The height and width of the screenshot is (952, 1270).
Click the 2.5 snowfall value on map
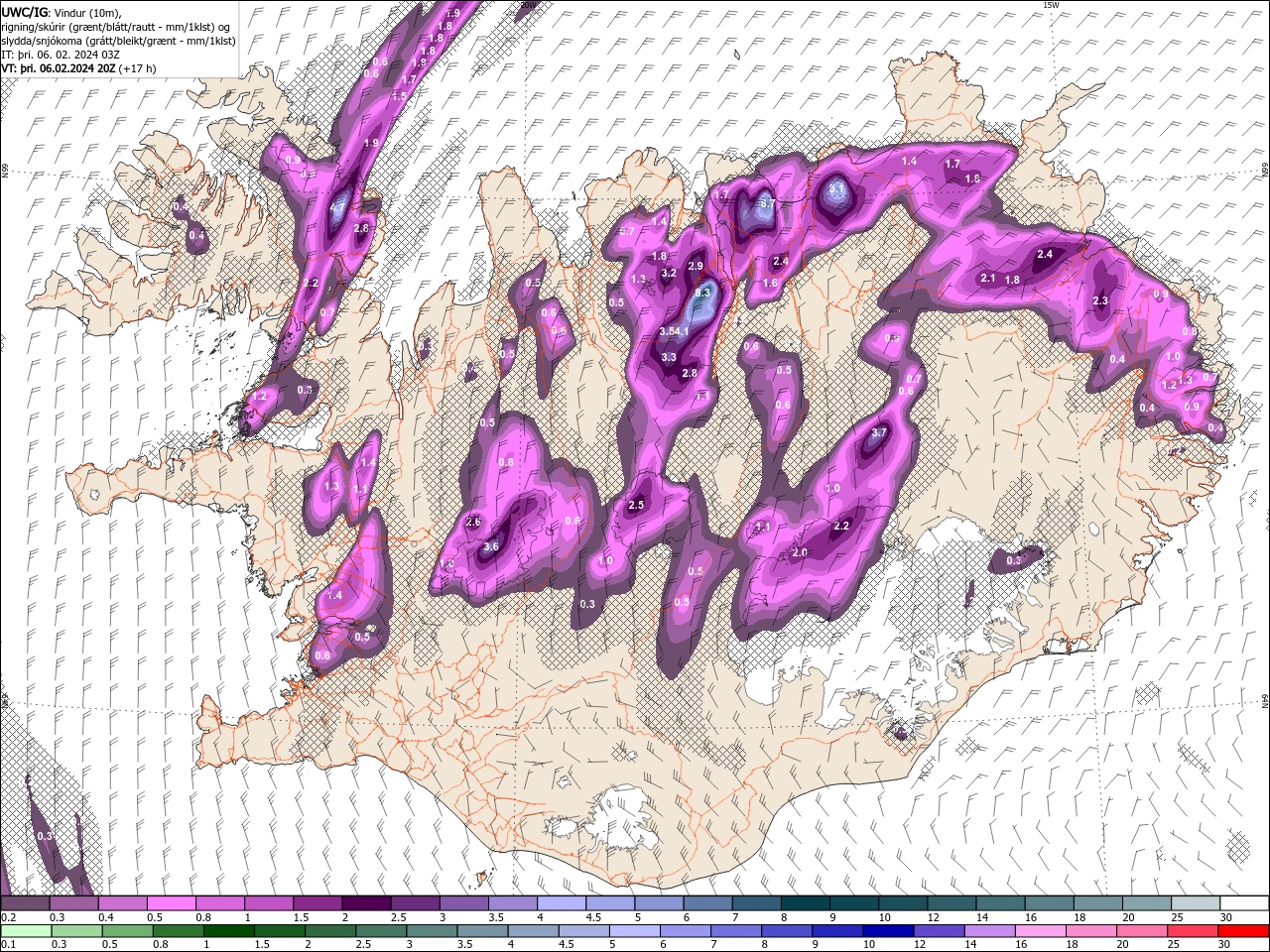[x=637, y=505]
